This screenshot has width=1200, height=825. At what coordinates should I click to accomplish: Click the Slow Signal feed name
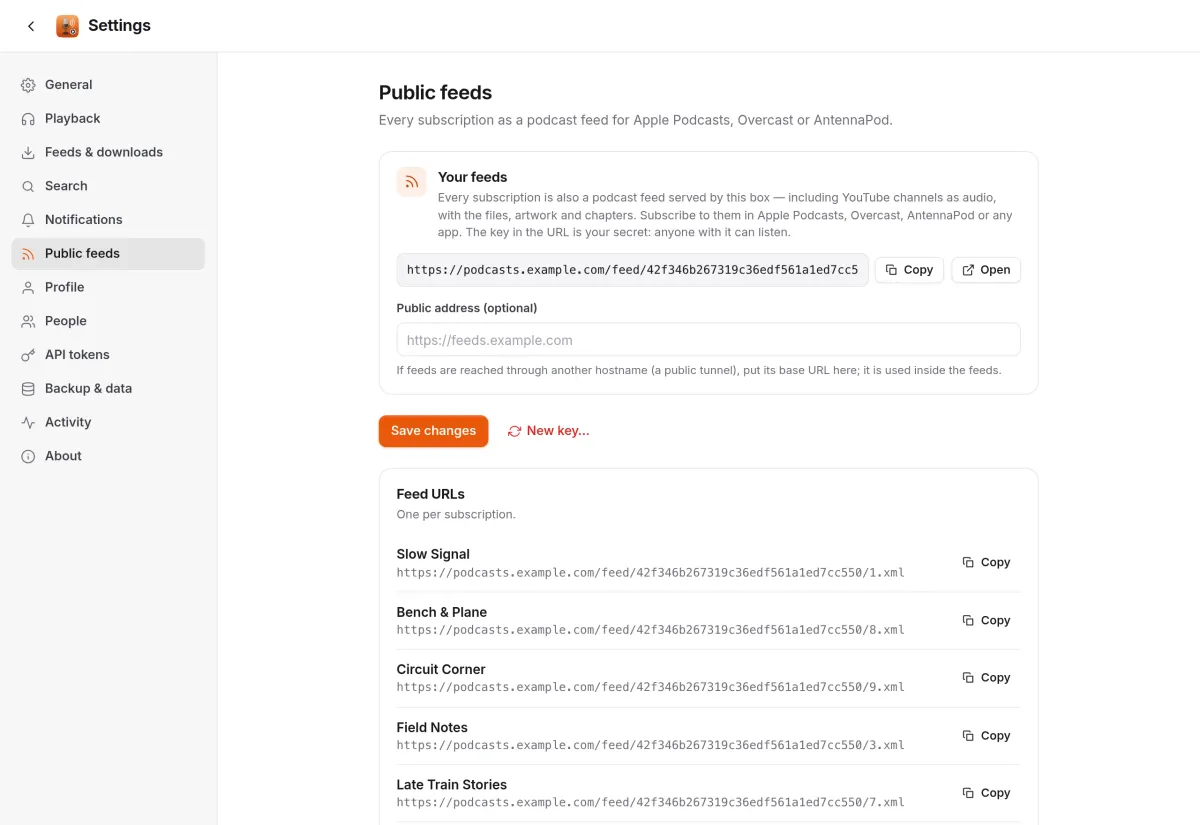[433, 554]
